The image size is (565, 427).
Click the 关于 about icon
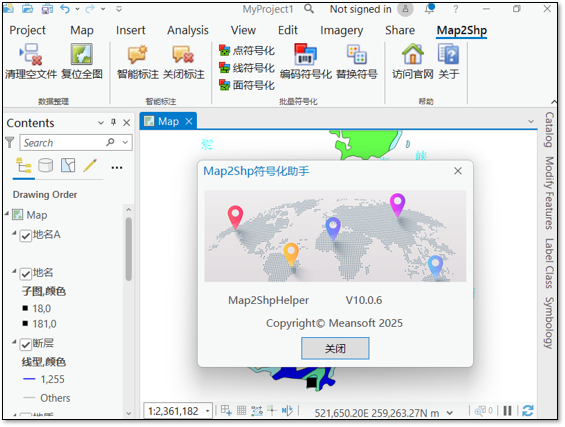click(x=449, y=54)
